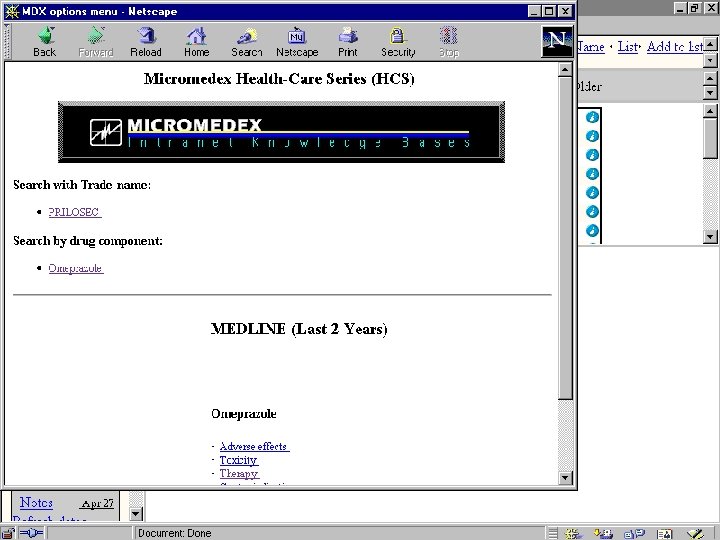Viewport: 720px width, 540px height.
Task: Maximize the MDX options menu Netscape window
Action: click(x=549, y=11)
